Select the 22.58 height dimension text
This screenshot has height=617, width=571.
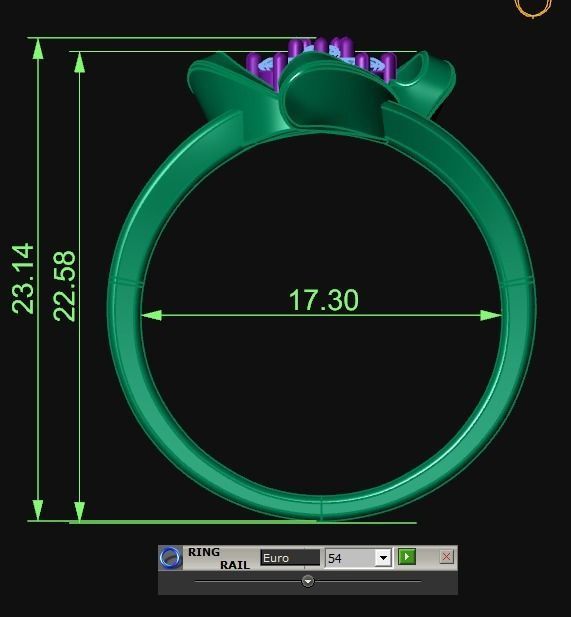65,286
